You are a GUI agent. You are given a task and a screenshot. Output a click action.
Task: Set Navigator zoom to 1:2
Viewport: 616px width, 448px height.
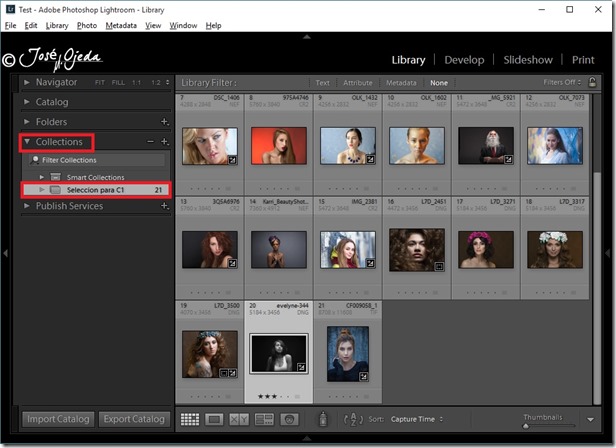156,83
